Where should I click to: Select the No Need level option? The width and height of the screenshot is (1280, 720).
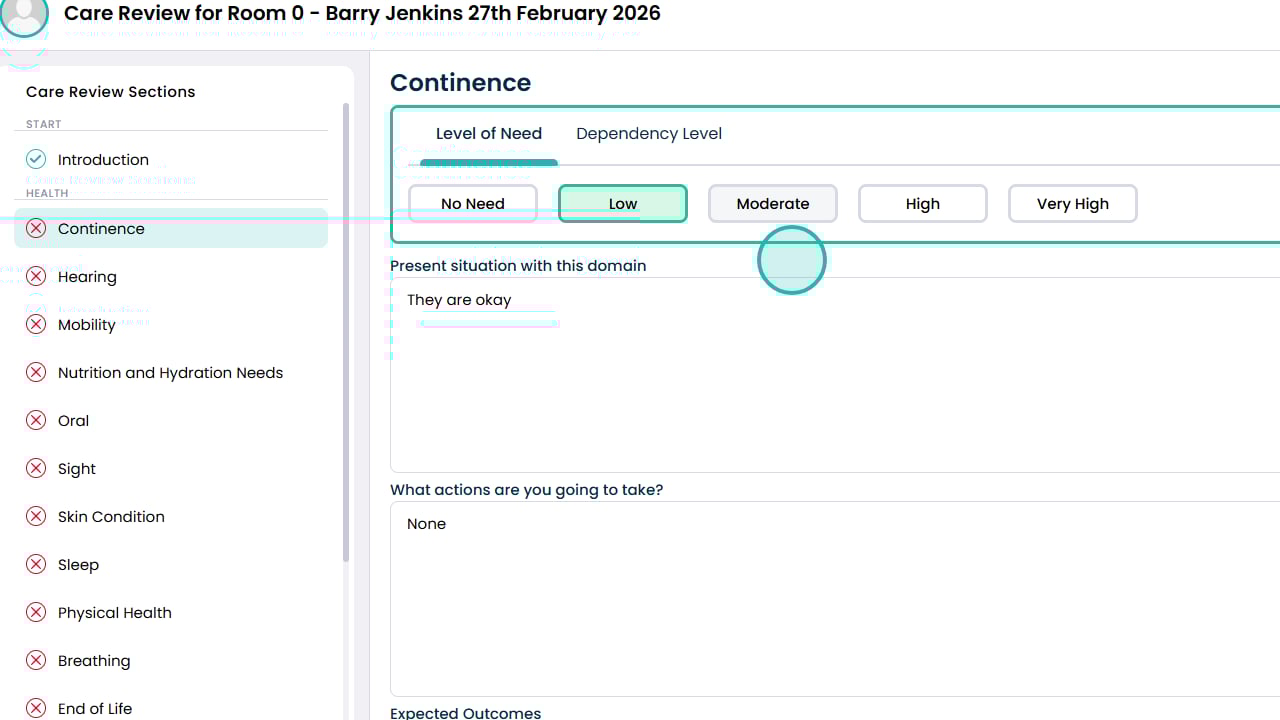click(473, 204)
